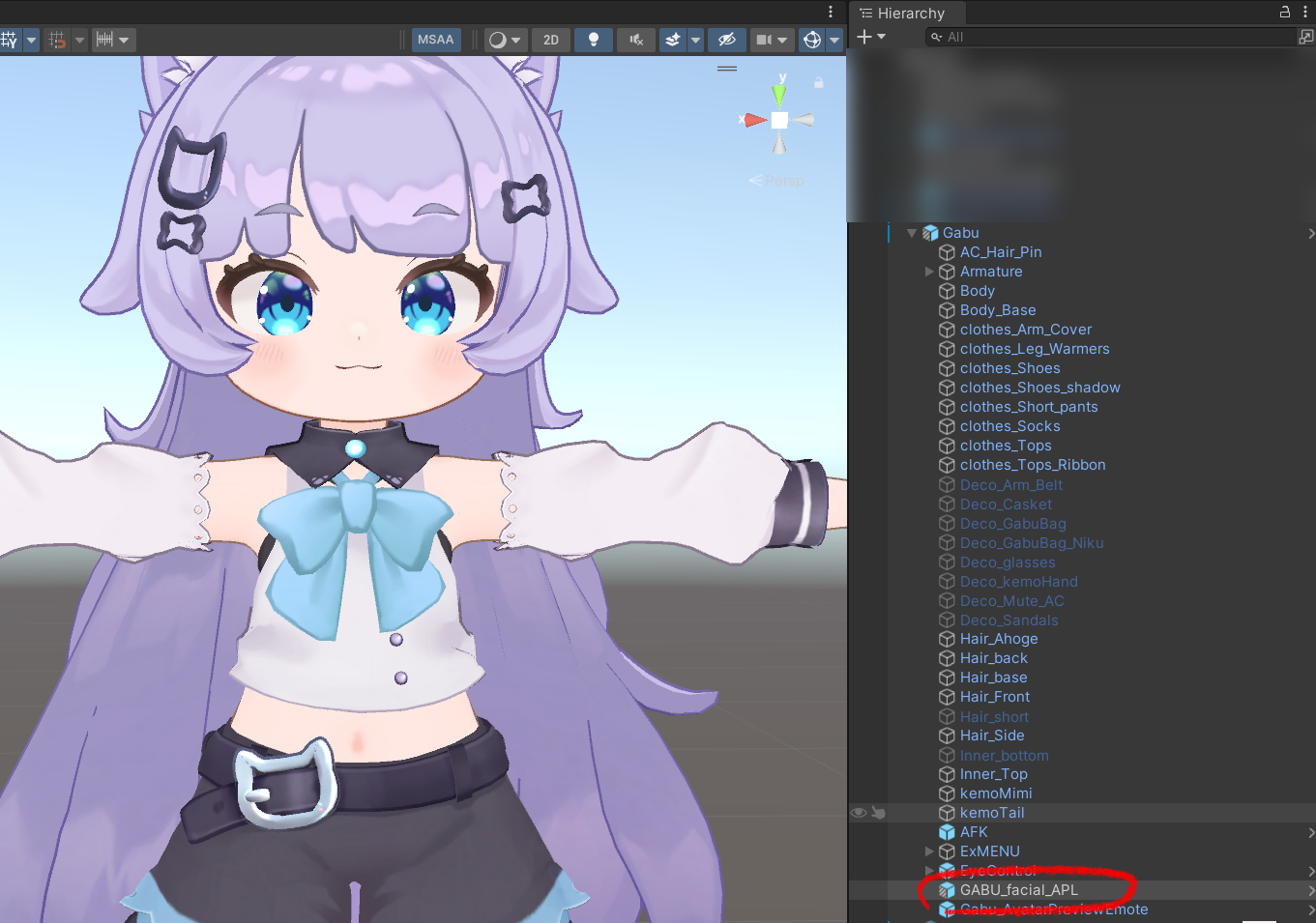1316x923 pixels.
Task: Open the AFK prefab with right arrow
Action: pos(1310,832)
